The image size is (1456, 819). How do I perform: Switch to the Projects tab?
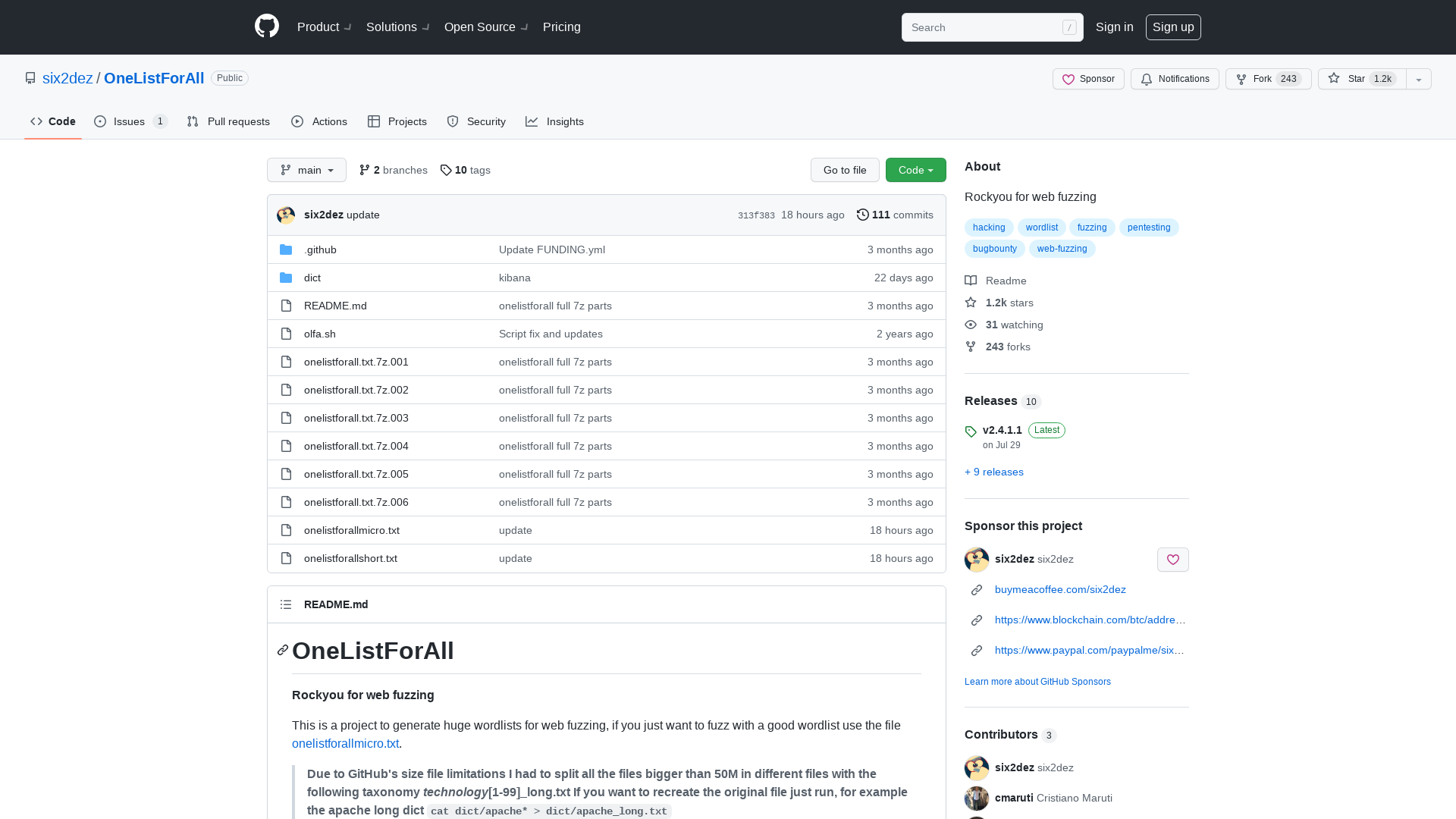pos(397,121)
